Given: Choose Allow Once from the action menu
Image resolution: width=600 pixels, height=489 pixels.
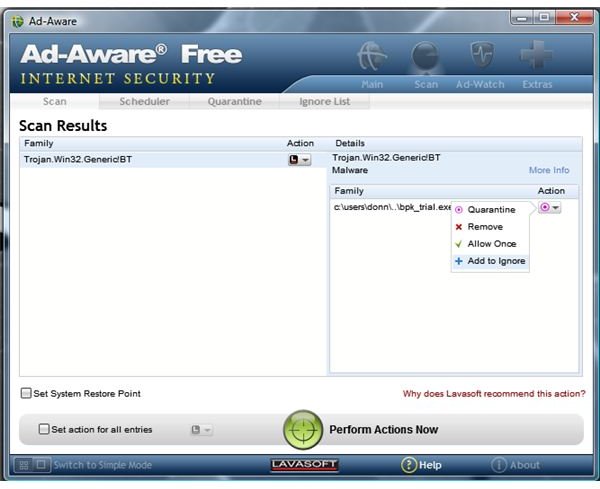Looking at the screenshot, I should coord(491,244).
